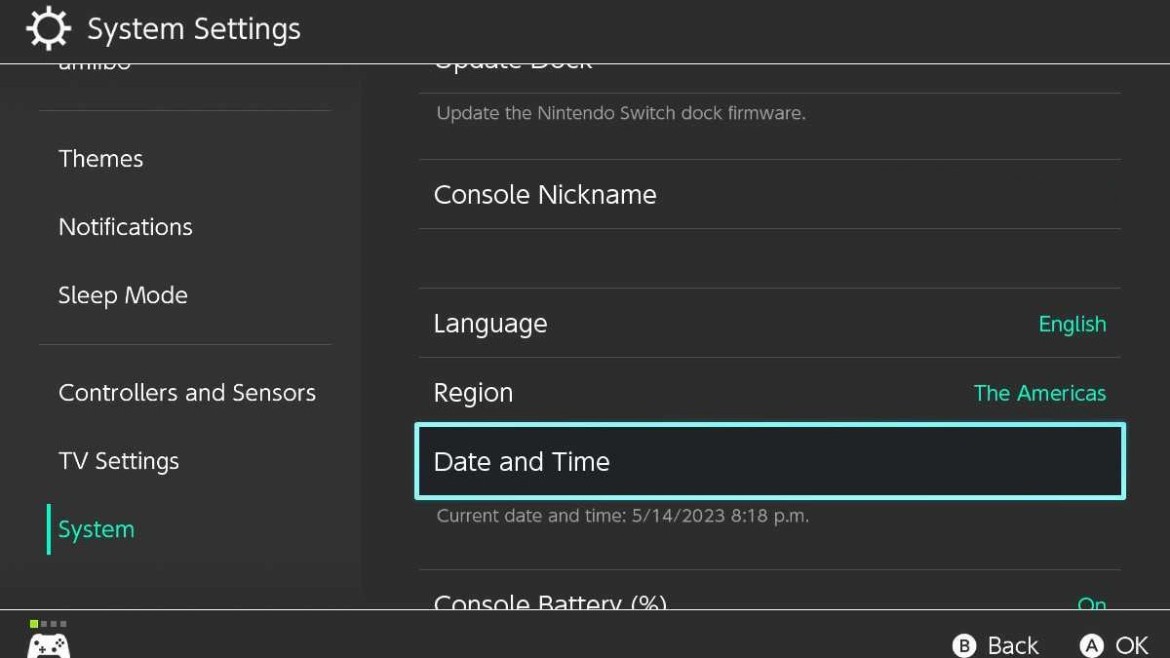Select the System sidebar entry

[96, 528]
